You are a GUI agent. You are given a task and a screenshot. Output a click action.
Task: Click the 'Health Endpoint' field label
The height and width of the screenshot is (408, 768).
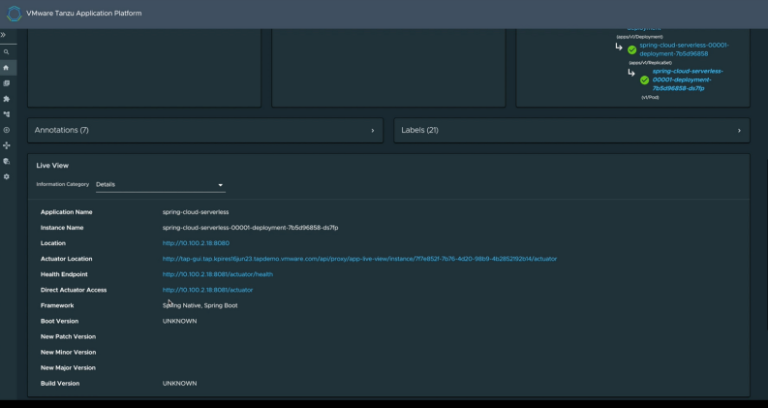[64, 274]
